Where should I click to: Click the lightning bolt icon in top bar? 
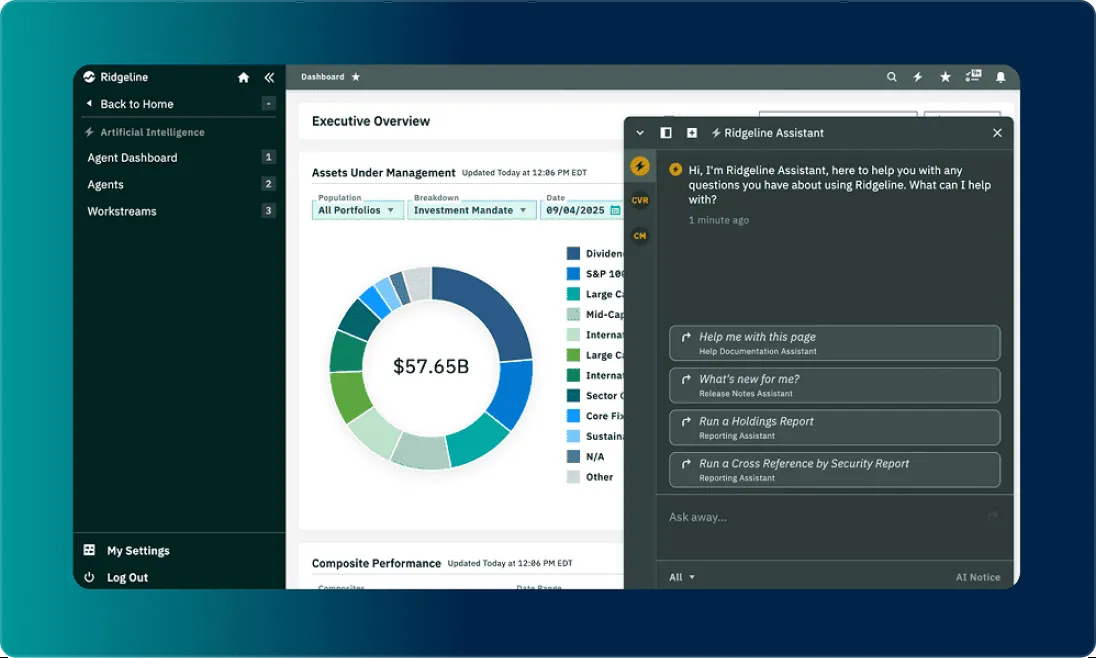[918, 77]
